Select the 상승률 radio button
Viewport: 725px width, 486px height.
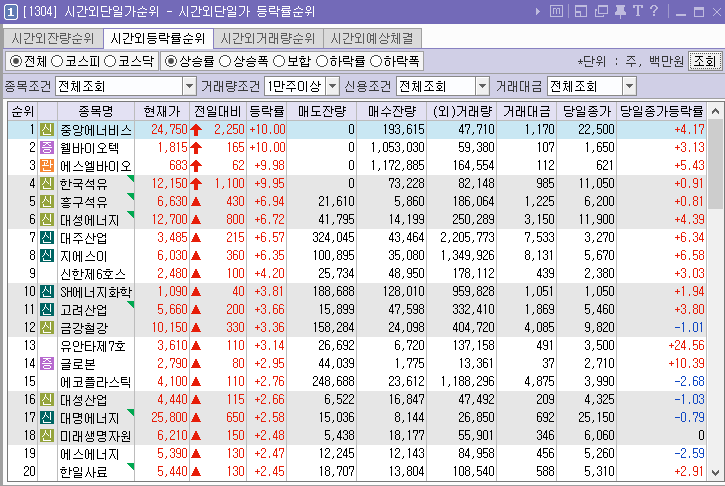point(171,61)
